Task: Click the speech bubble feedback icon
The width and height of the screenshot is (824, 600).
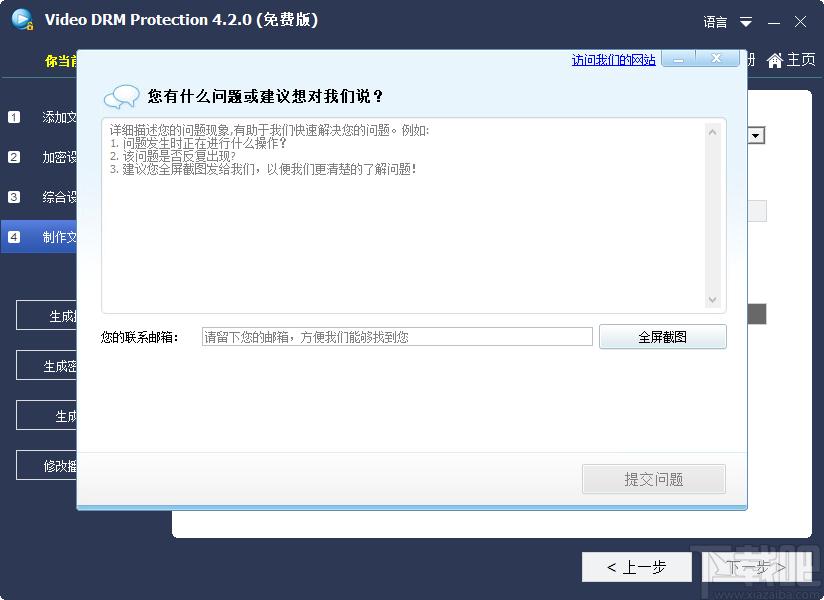Action: pos(121,97)
